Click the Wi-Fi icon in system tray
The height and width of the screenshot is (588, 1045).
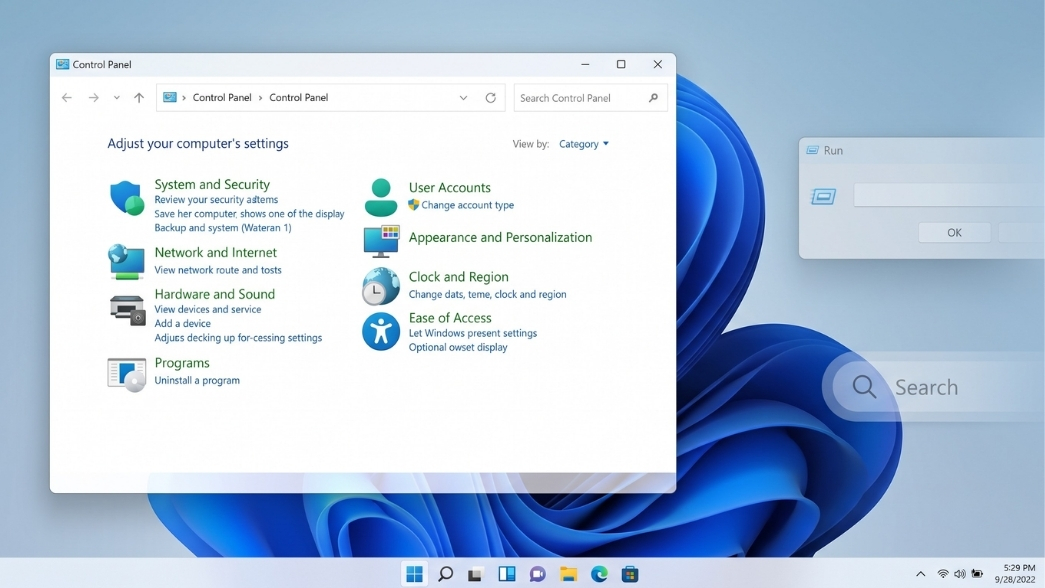click(x=942, y=574)
